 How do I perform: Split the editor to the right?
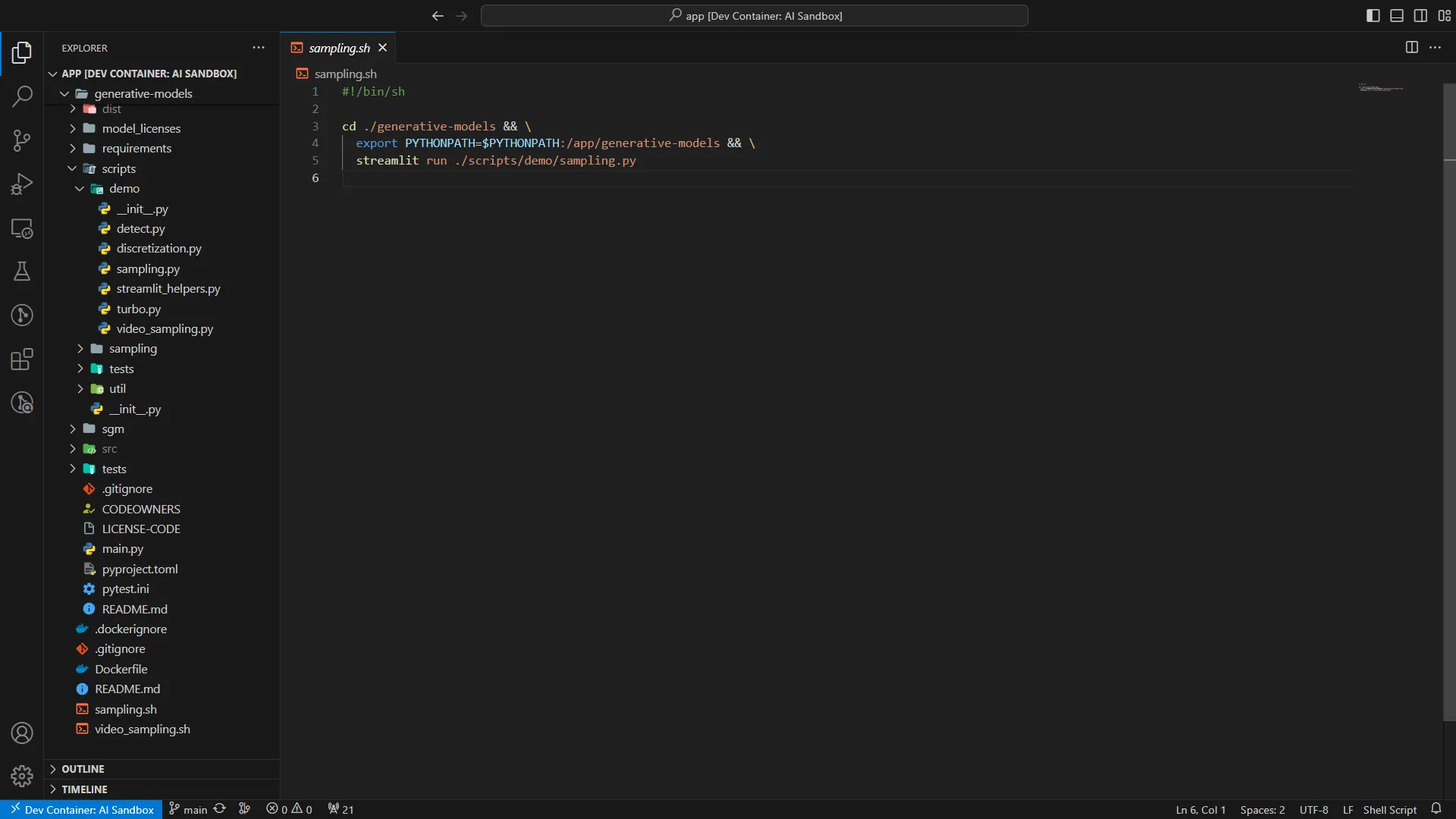click(1412, 47)
